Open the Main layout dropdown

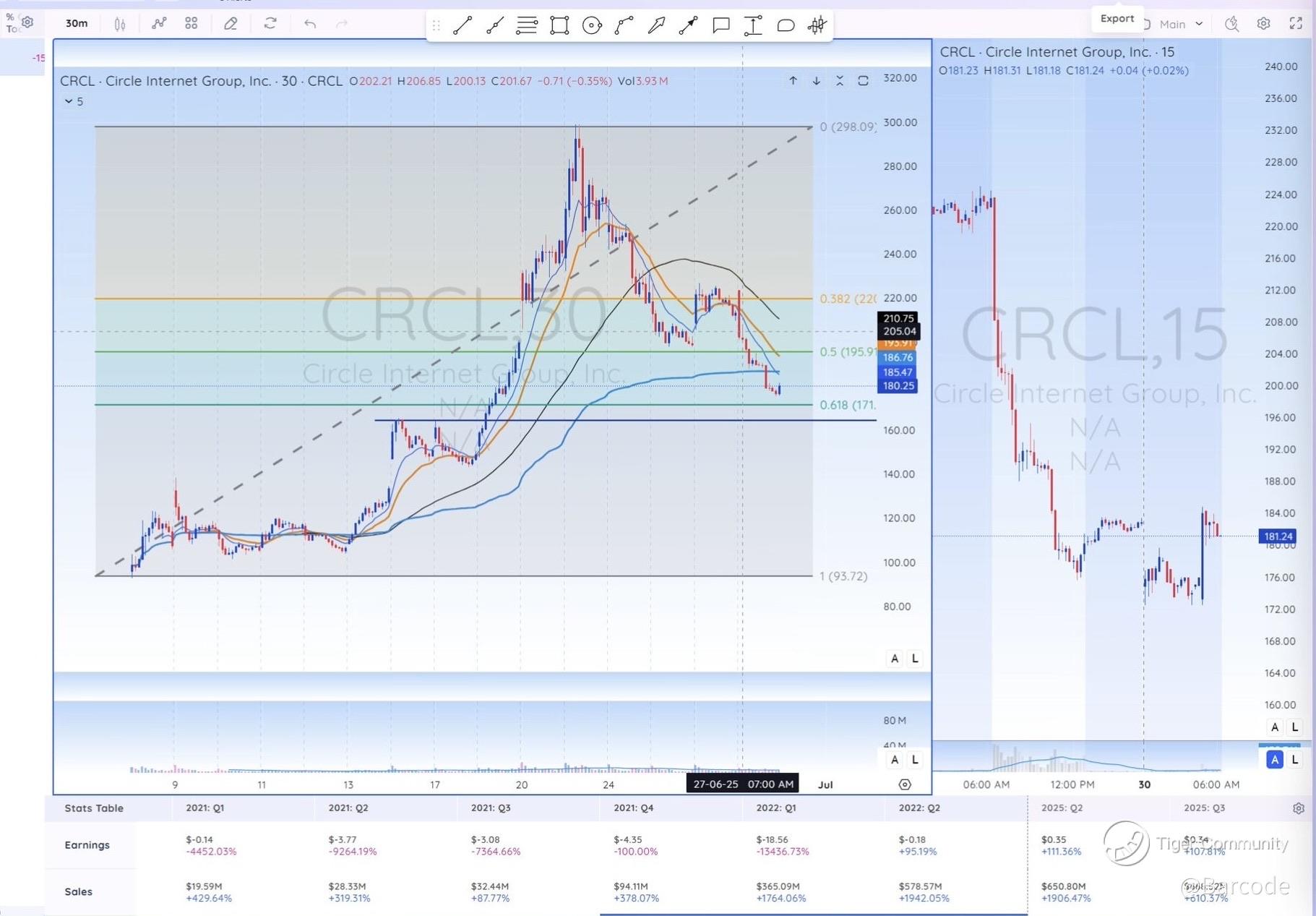point(1180,24)
